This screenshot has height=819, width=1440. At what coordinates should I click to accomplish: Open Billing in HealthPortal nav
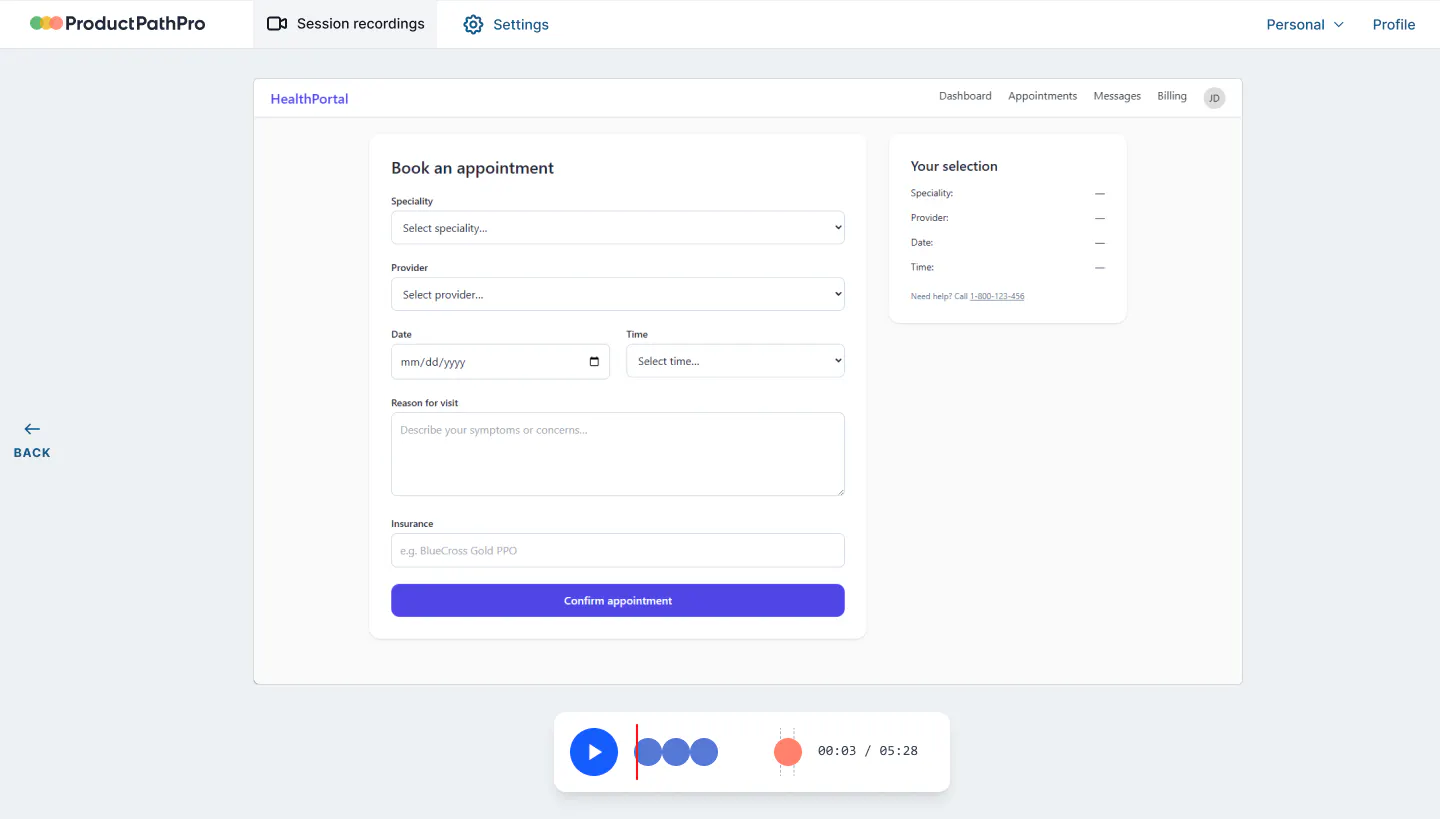click(x=1172, y=96)
